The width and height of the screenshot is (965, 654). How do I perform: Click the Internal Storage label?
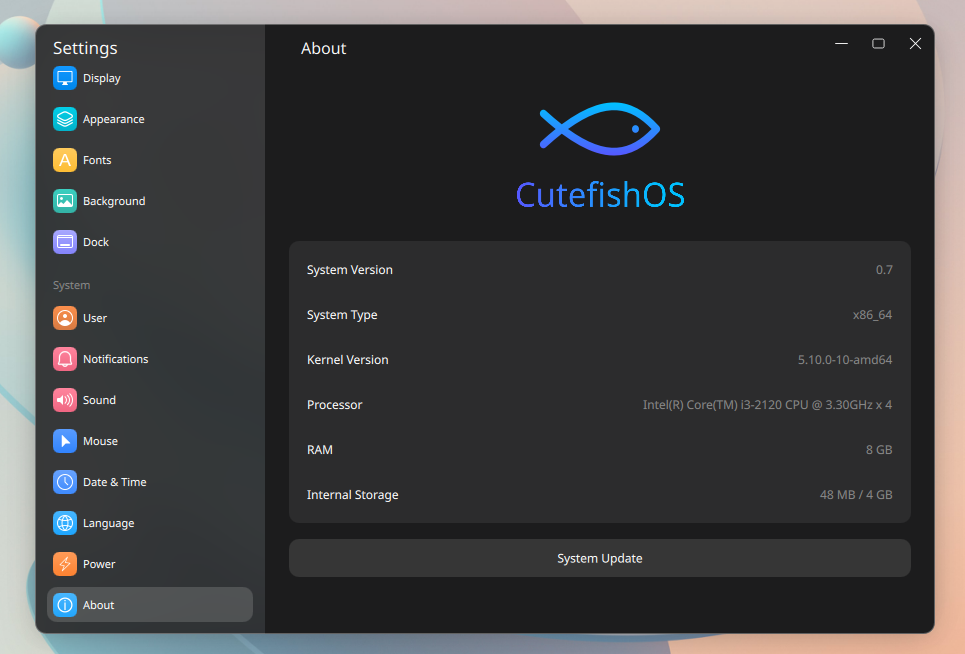pyautogui.click(x=353, y=495)
